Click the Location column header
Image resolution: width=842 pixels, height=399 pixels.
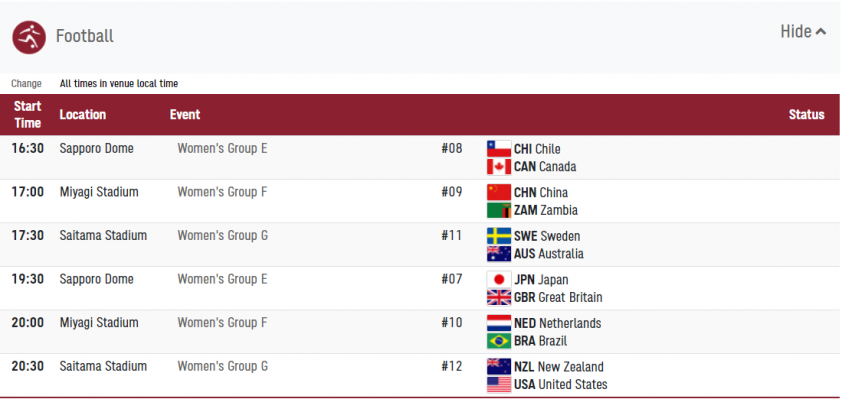(x=83, y=114)
